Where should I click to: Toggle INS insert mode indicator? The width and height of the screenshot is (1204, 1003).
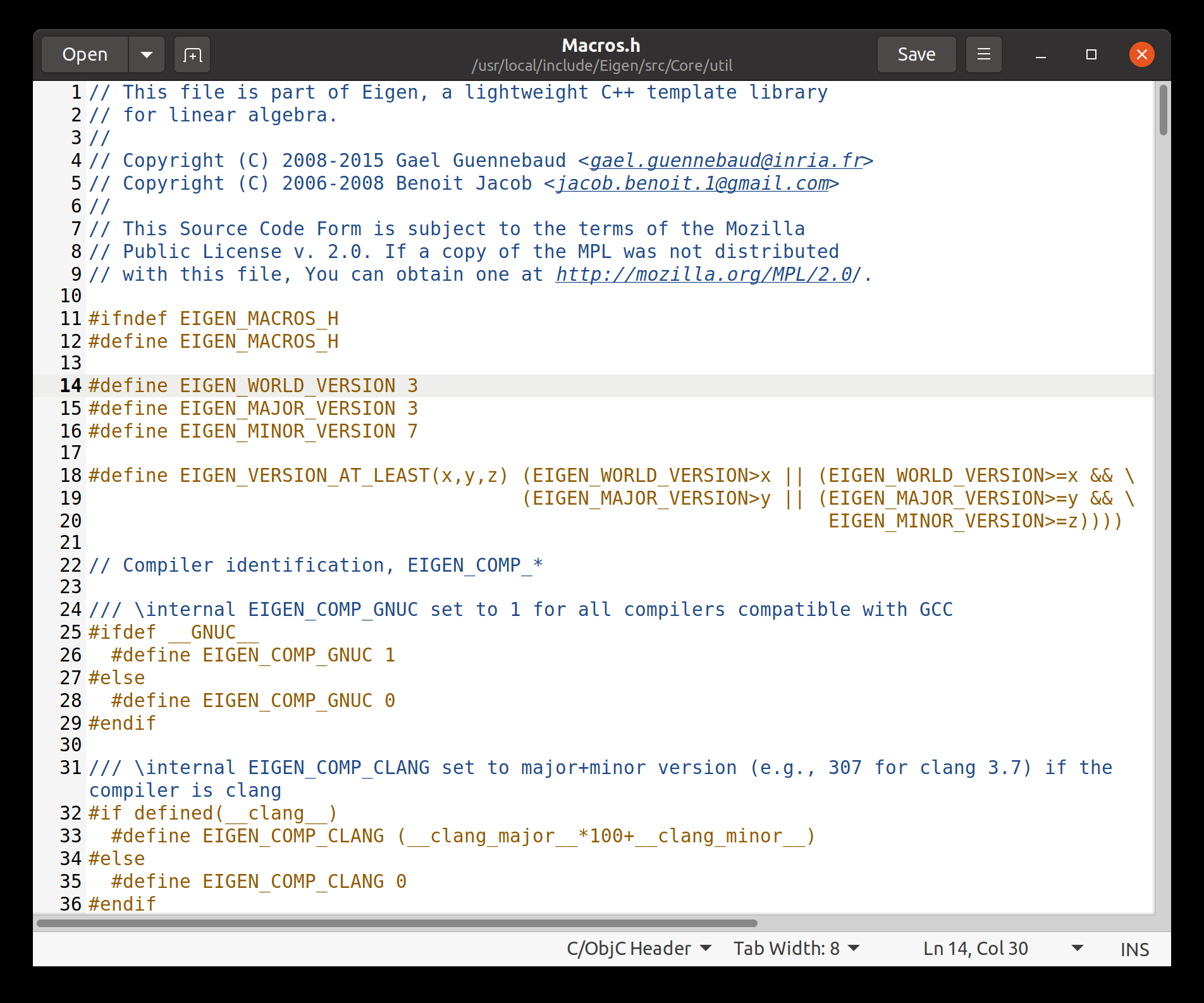(1134, 949)
